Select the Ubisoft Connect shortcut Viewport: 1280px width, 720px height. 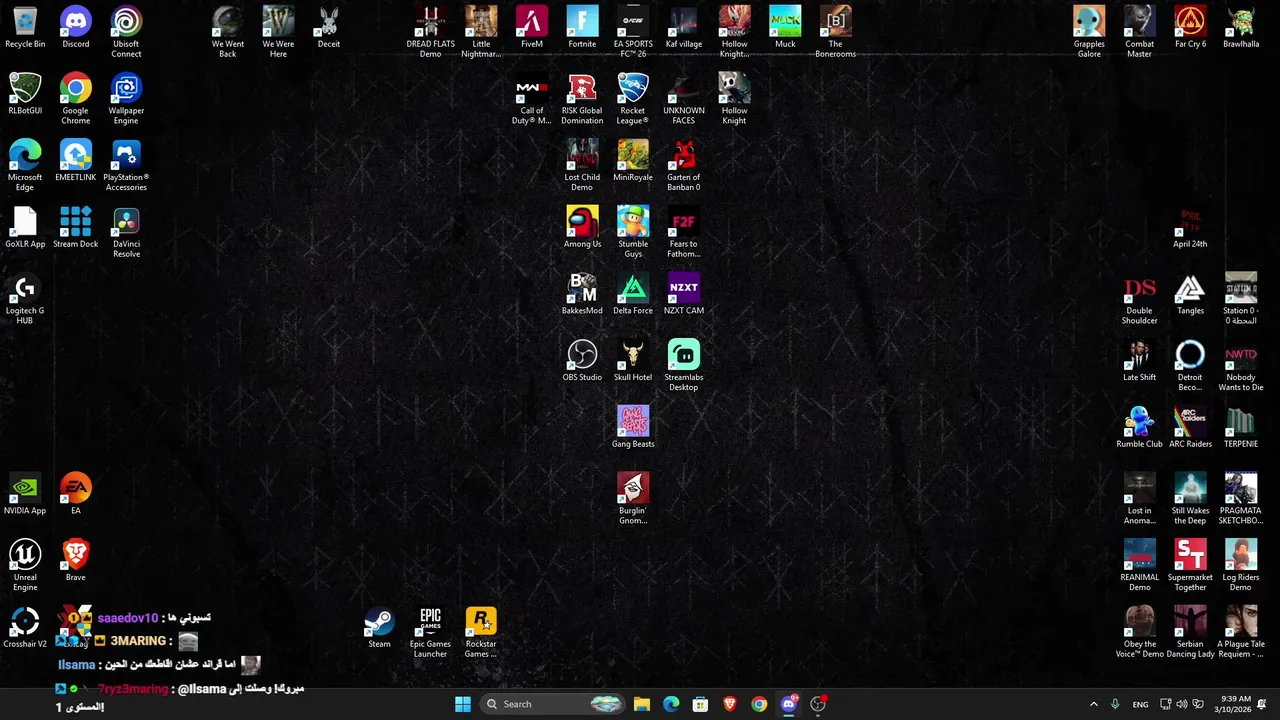[x=126, y=32]
